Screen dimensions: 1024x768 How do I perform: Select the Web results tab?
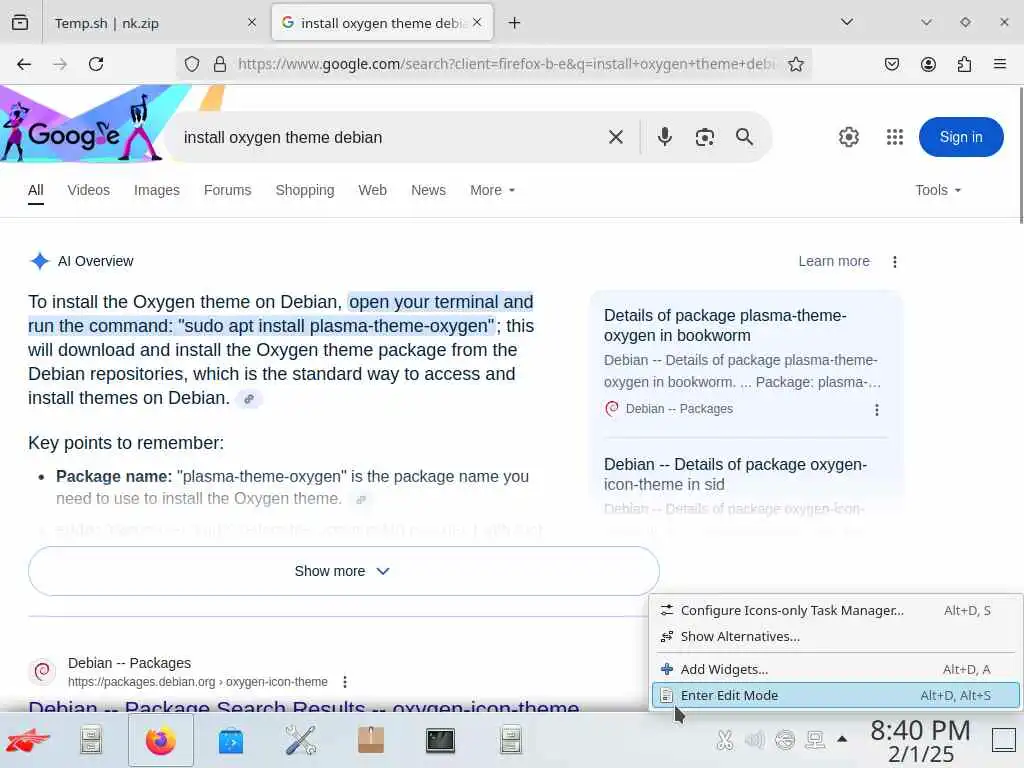point(372,190)
